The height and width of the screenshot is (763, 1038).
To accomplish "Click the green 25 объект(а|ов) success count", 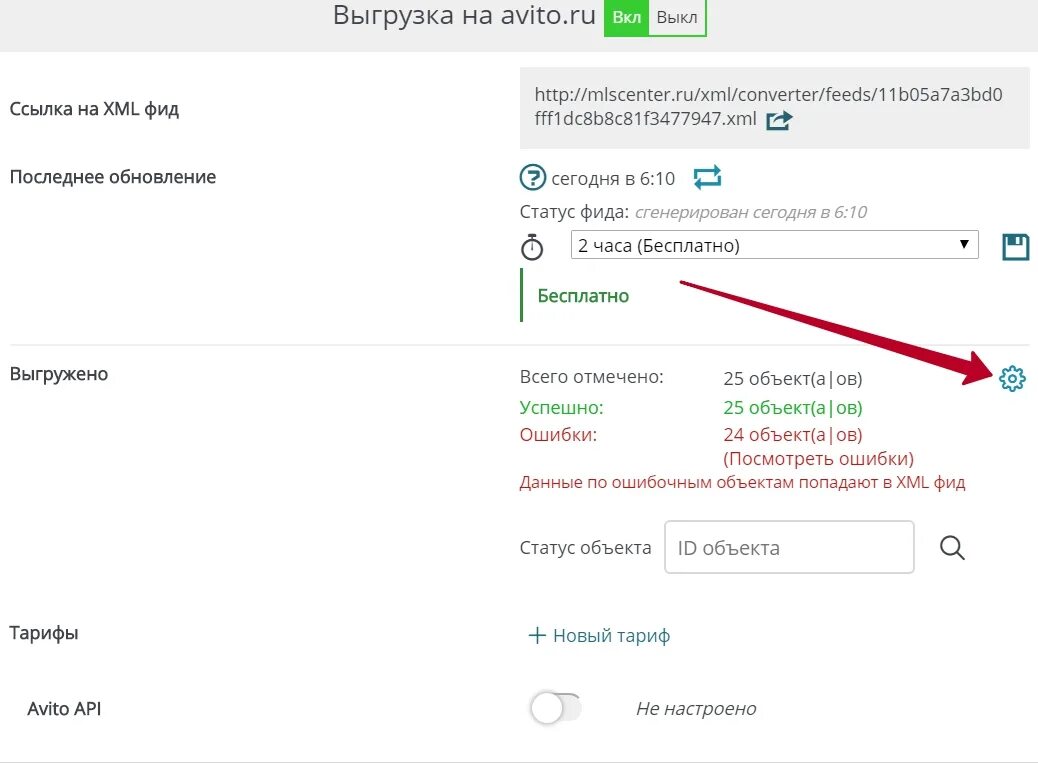I will [792, 408].
